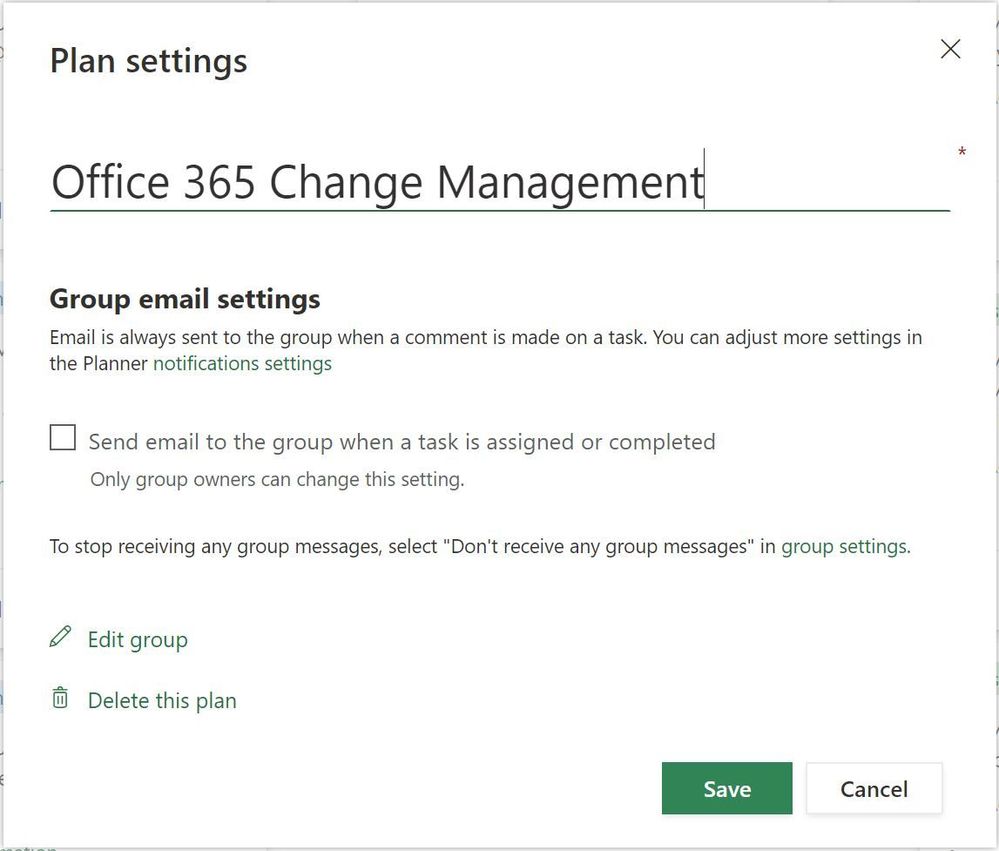Click the trash can icon beside Delete this plan
Screen dimensions: 999x851
(60, 698)
